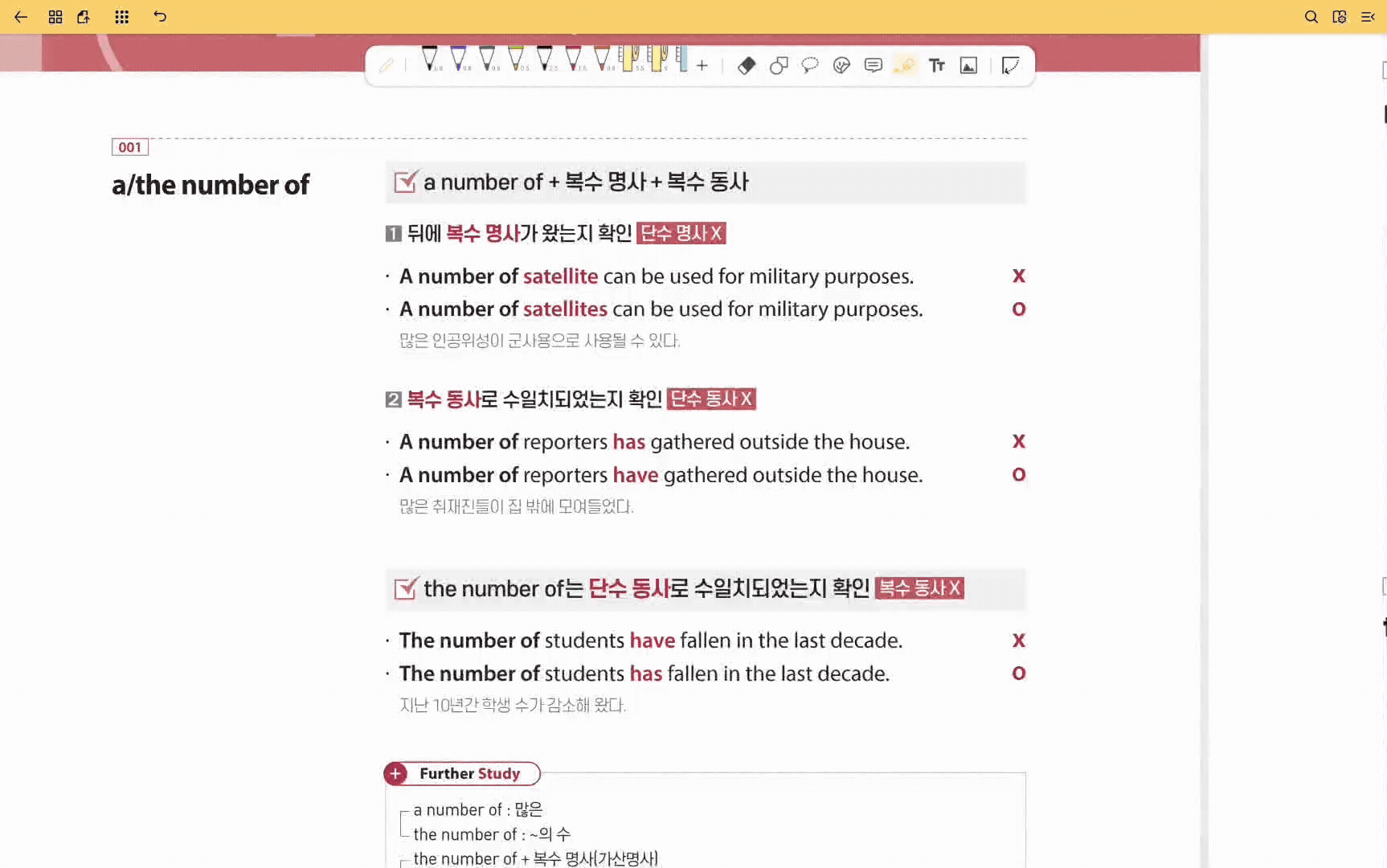
Task: Select the gray 0.8 pen
Action: click(488, 59)
